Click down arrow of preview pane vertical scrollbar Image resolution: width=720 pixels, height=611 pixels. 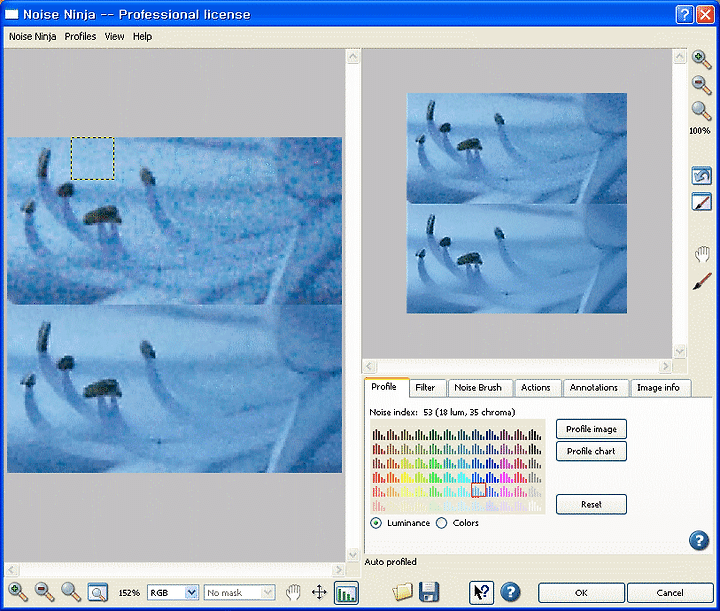(680, 351)
